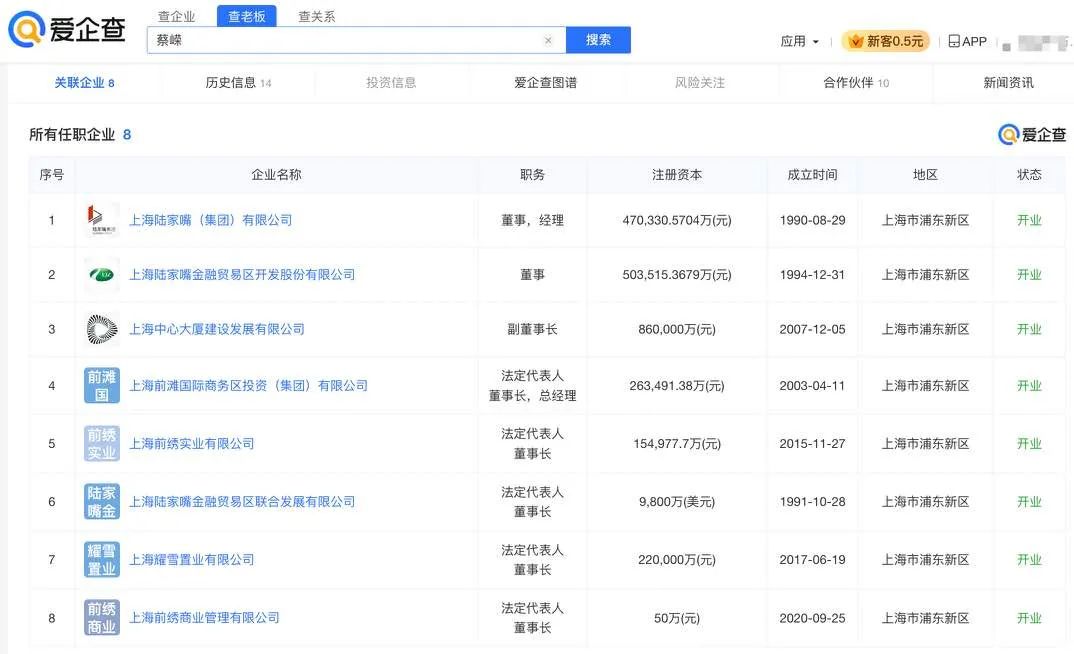Open the 爱企查图谱 tab
1074x654 pixels.
click(546, 83)
